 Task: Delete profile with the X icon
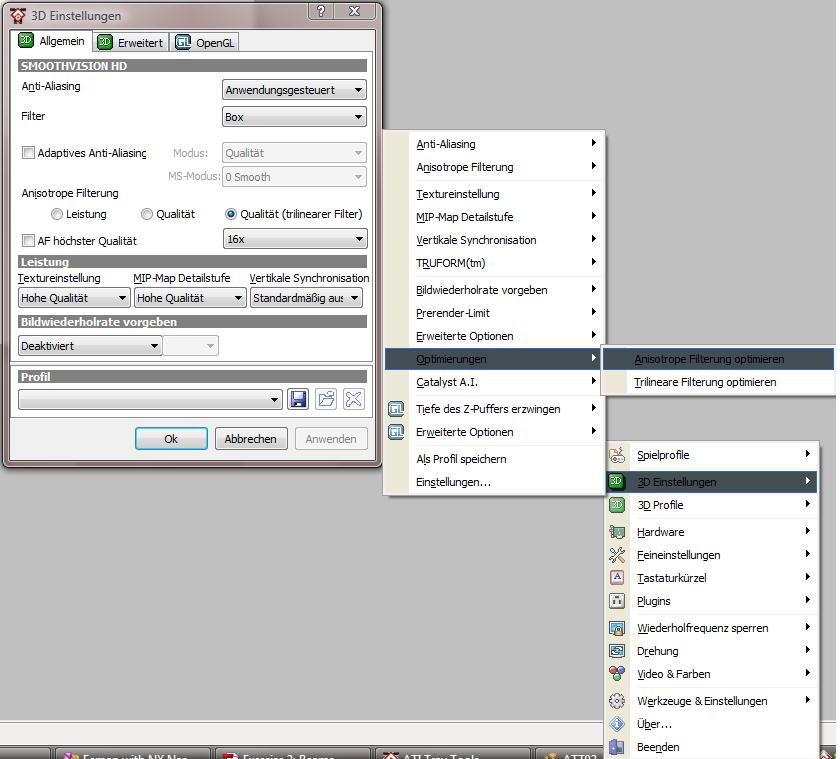pyautogui.click(x=354, y=399)
